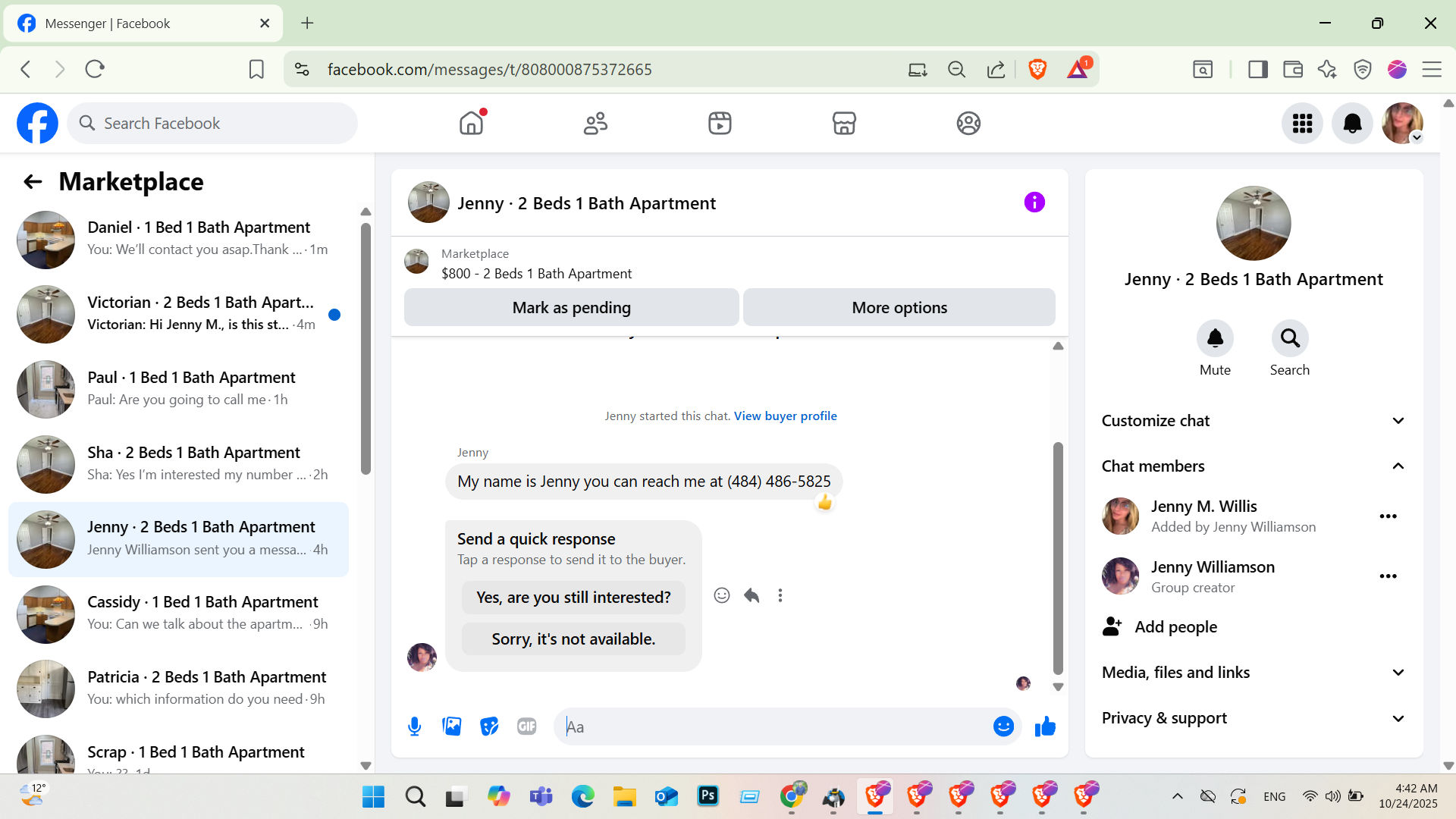Viewport: 1456px width, 819px height.
Task: Reload the Messenger page
Action: tap(95, 70)
